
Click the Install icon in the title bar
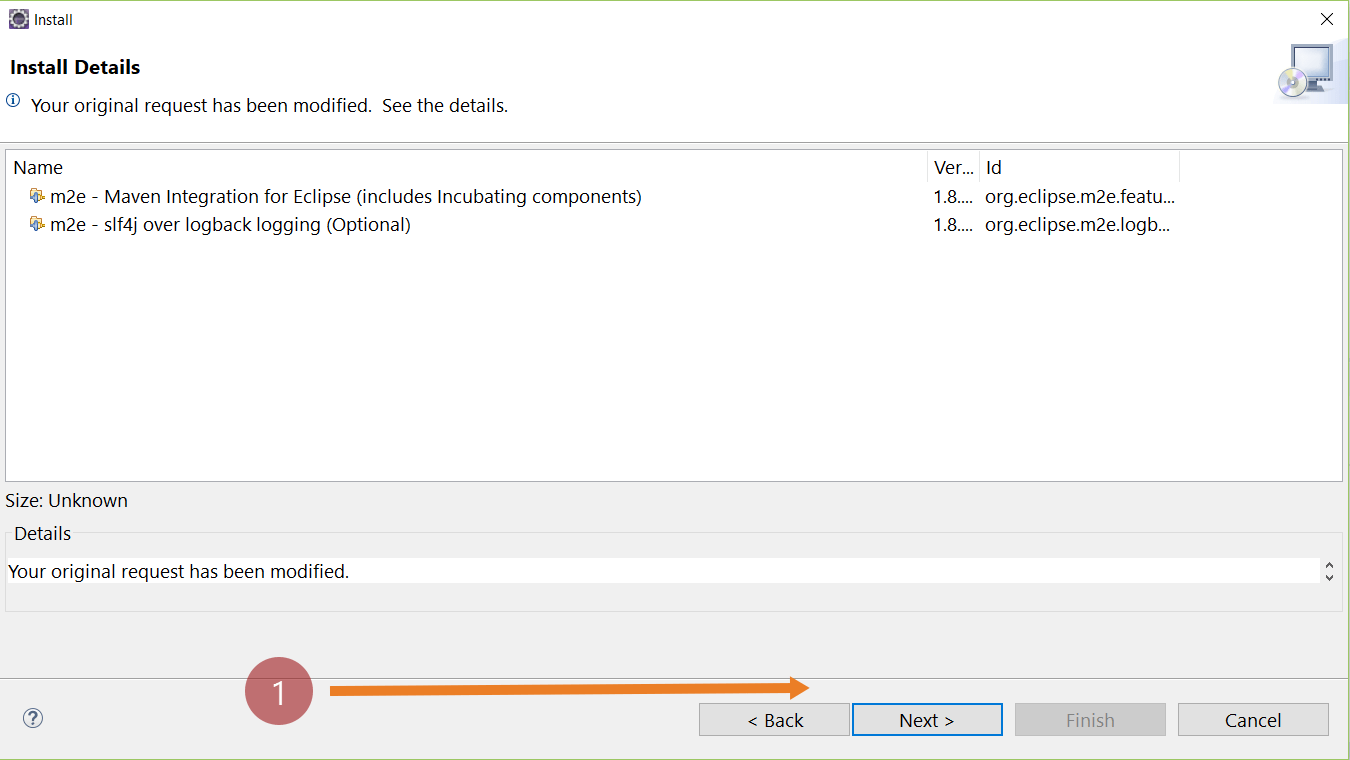(x=18, y=18)
